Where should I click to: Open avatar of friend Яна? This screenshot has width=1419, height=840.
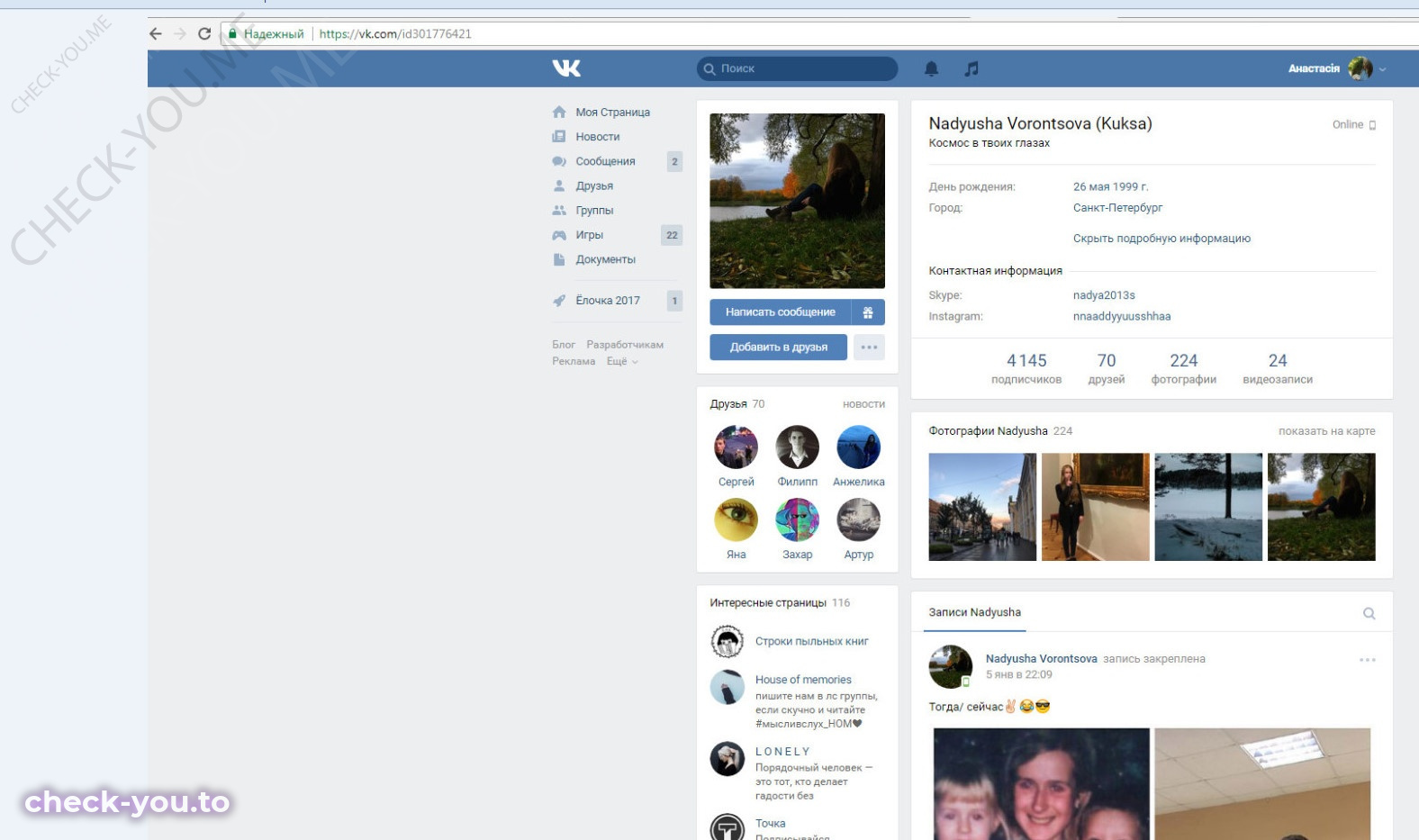(x=737, y=520)
